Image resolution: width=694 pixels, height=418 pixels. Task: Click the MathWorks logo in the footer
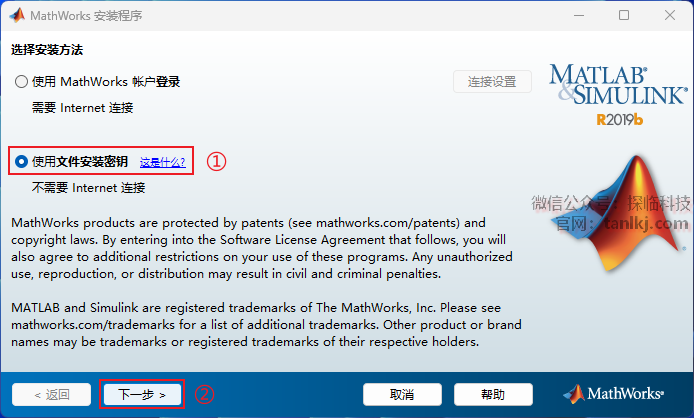(613, 394)
